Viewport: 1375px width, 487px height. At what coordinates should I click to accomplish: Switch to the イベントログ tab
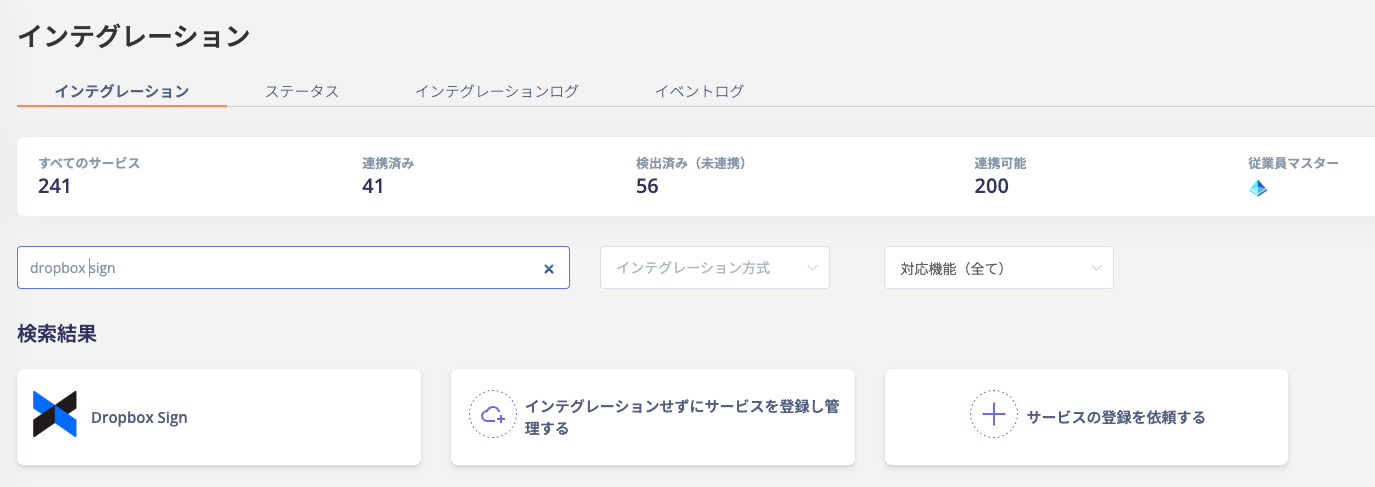[x=699, y=91]
